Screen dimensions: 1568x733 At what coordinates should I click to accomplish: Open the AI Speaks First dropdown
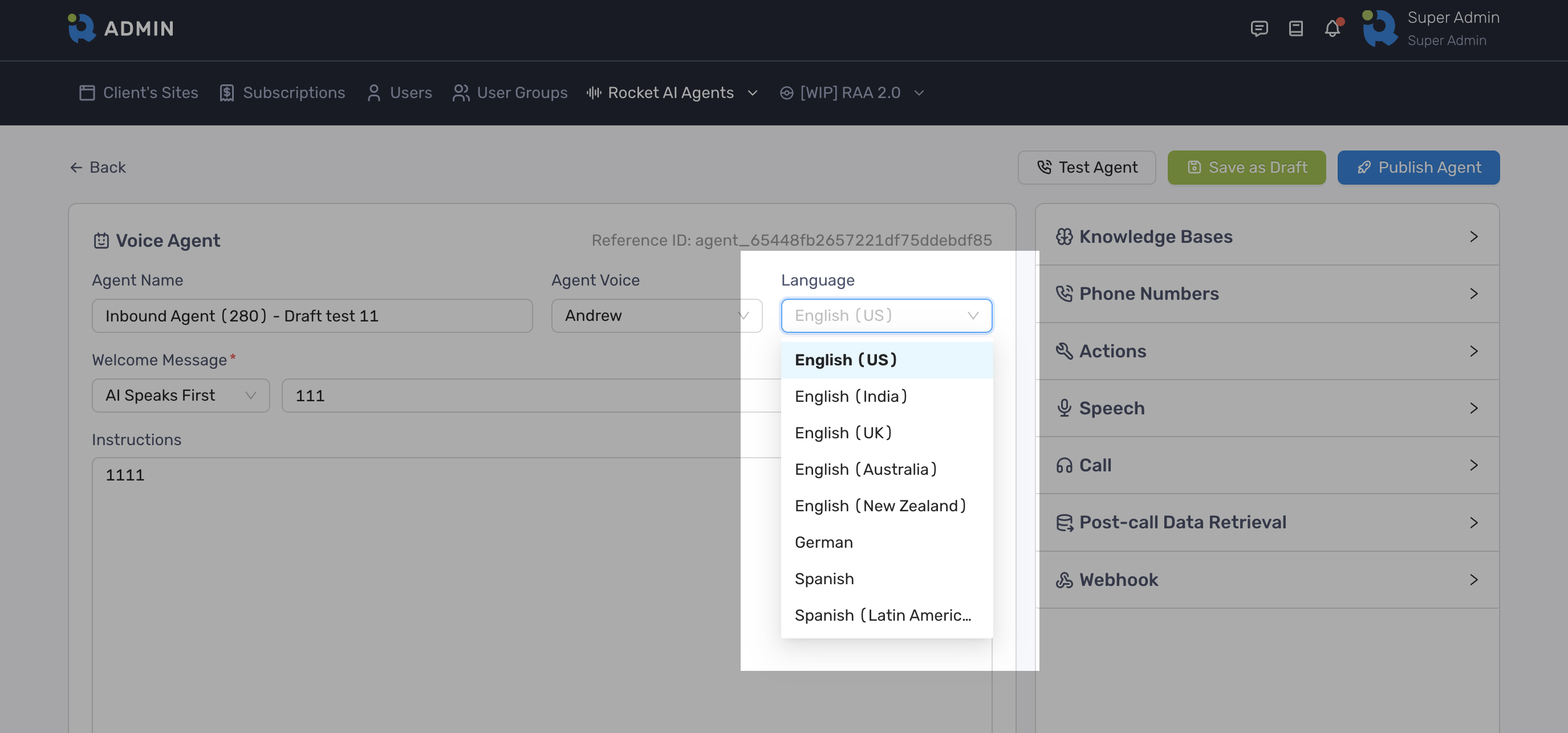click(180, 396)
